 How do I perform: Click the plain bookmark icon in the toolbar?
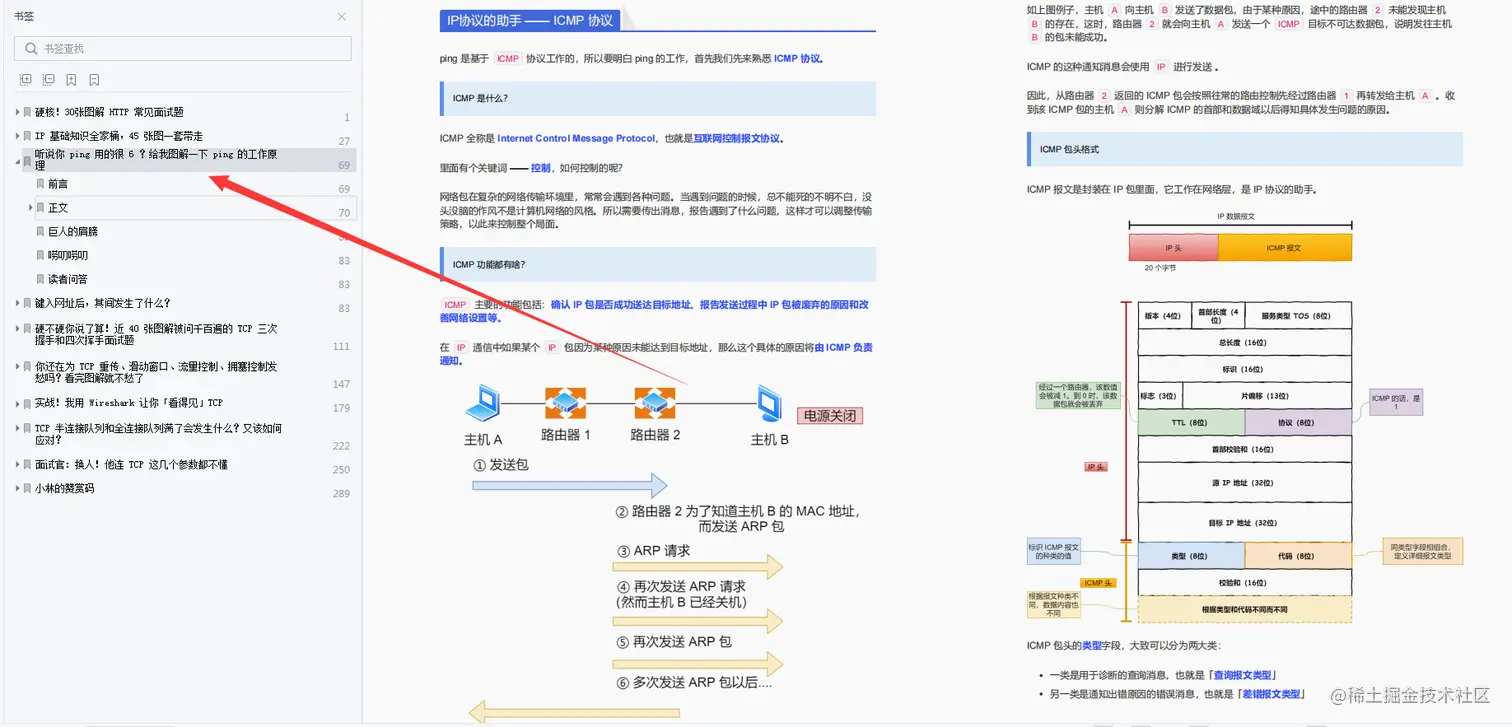[93, 79]
